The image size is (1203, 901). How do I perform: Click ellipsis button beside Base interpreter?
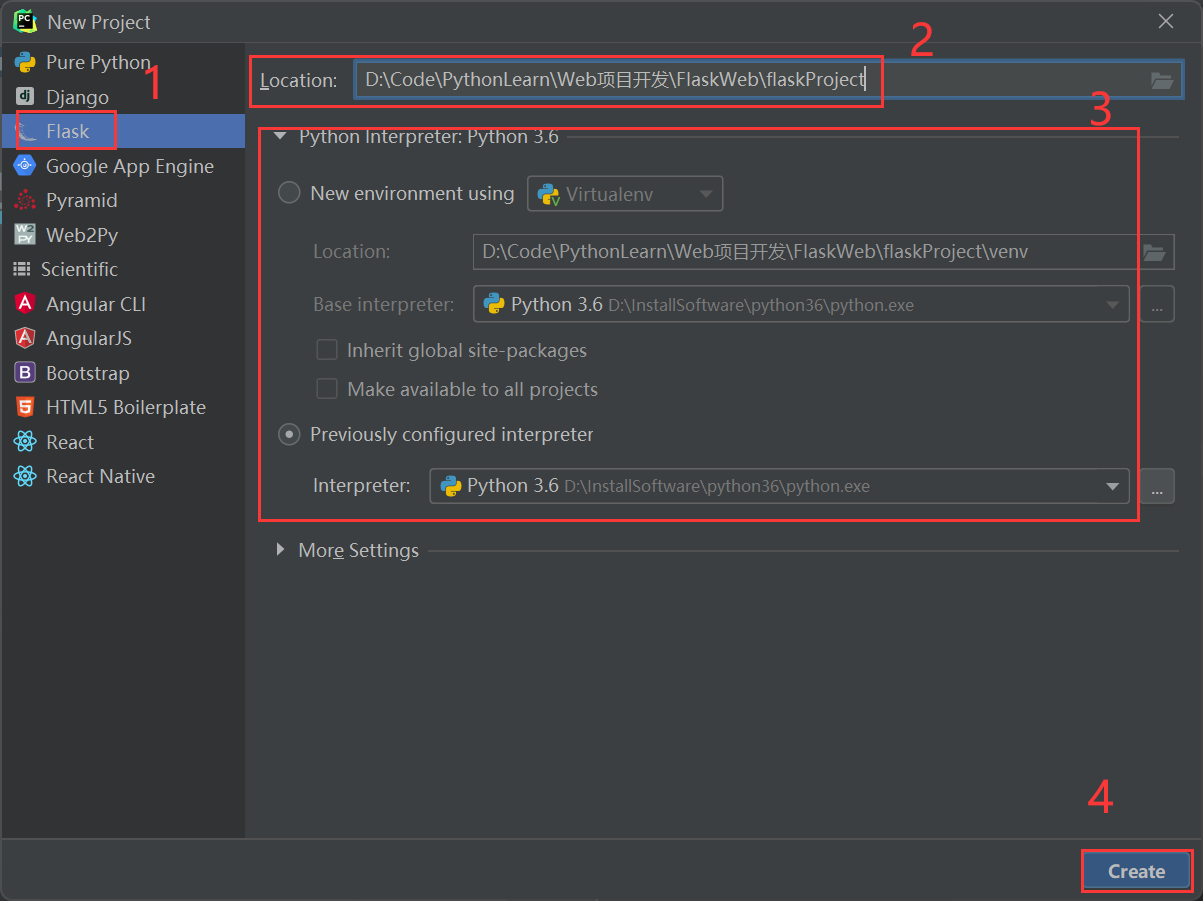pyautogui.click(x=1156, y=305)
